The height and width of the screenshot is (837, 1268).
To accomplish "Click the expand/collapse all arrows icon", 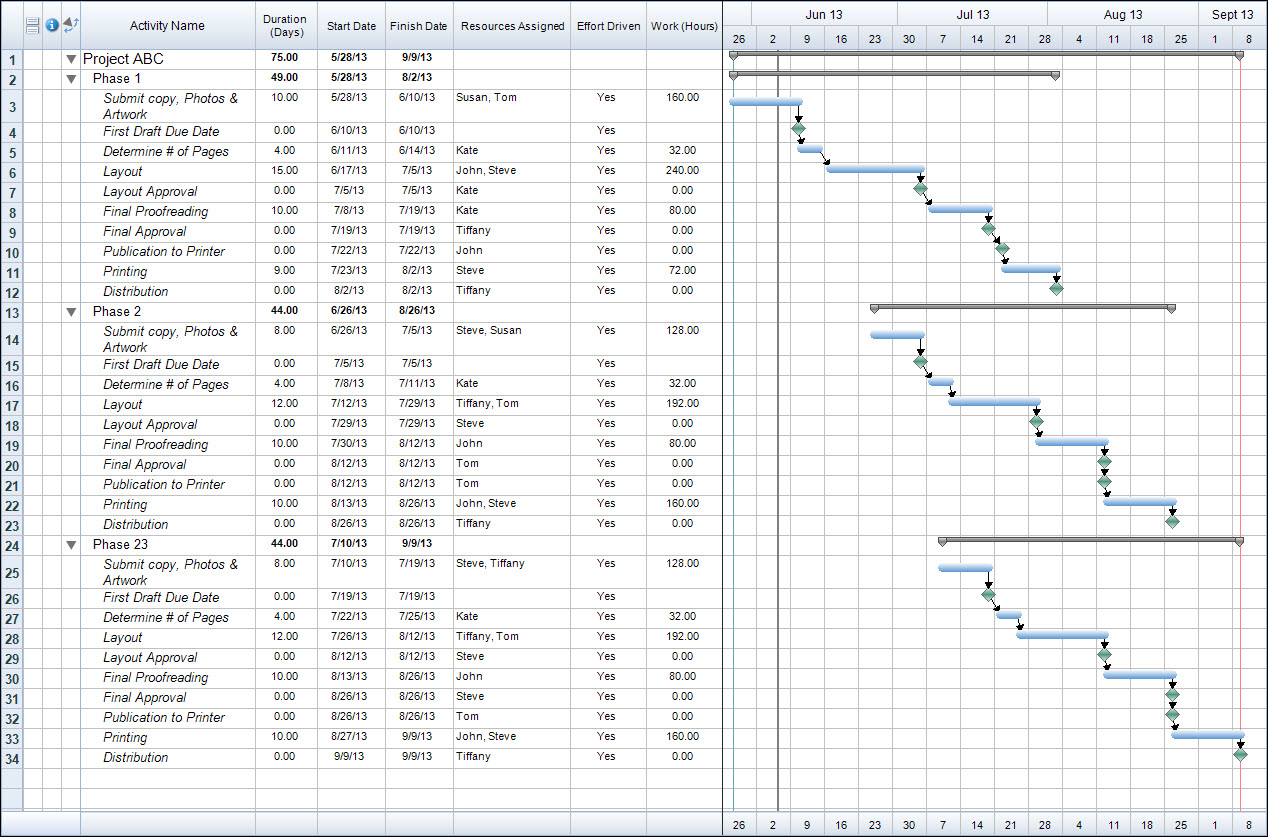I will pyautogui.click(x=71, y=25).
